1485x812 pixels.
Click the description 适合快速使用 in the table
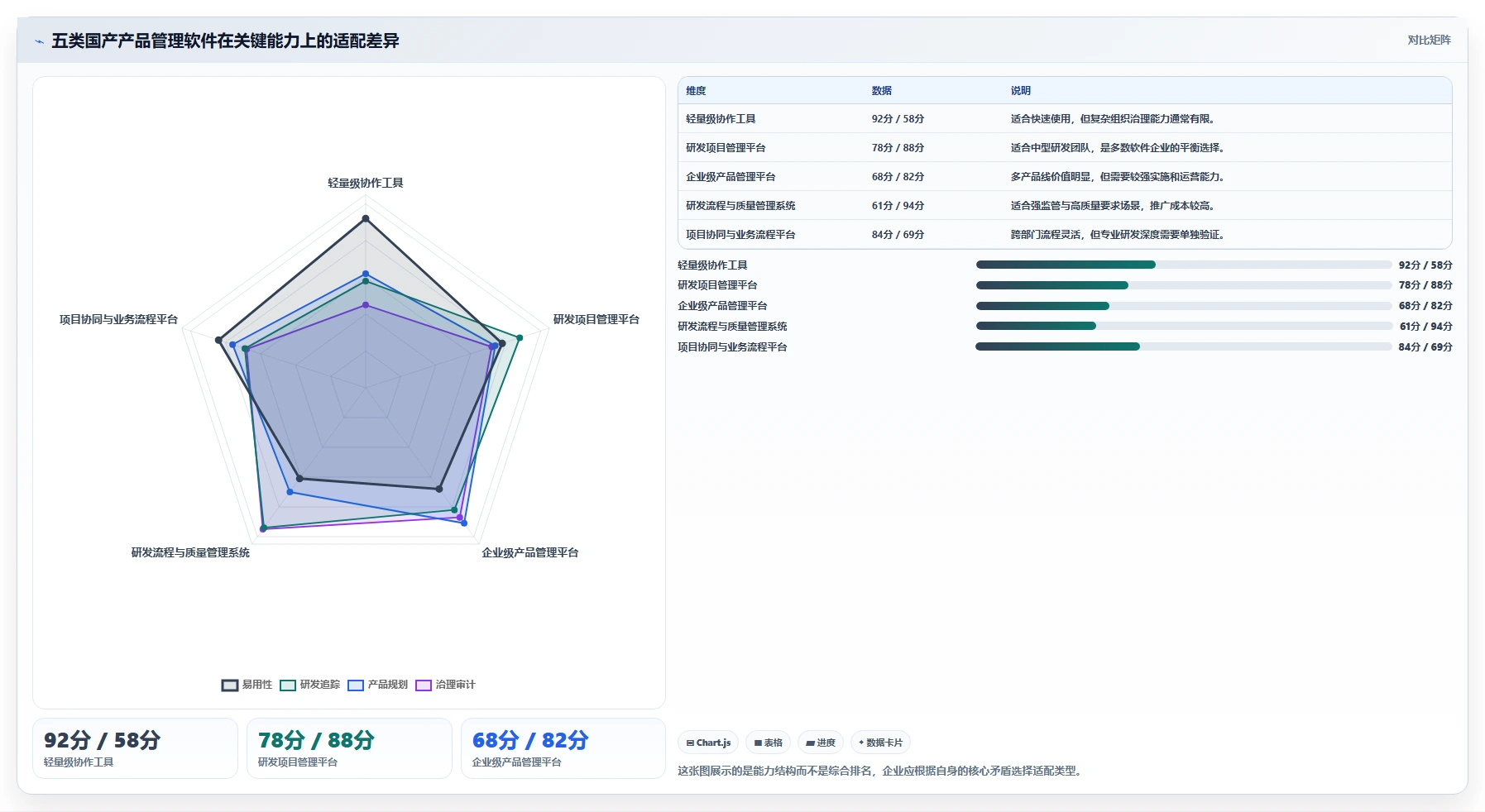click(x=1114, y=119)
